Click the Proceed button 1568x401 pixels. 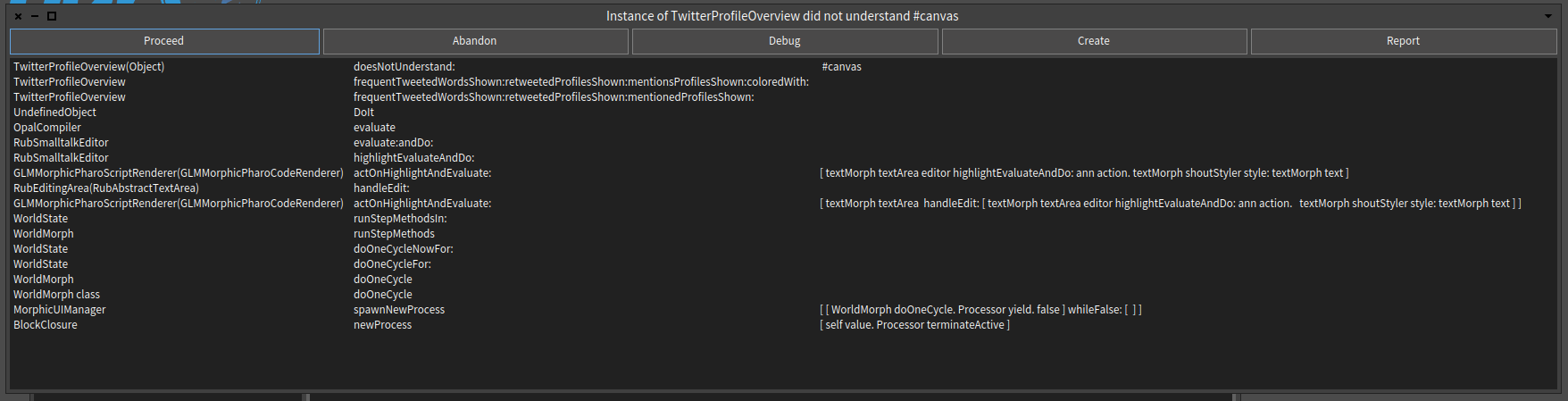(164, 41)
